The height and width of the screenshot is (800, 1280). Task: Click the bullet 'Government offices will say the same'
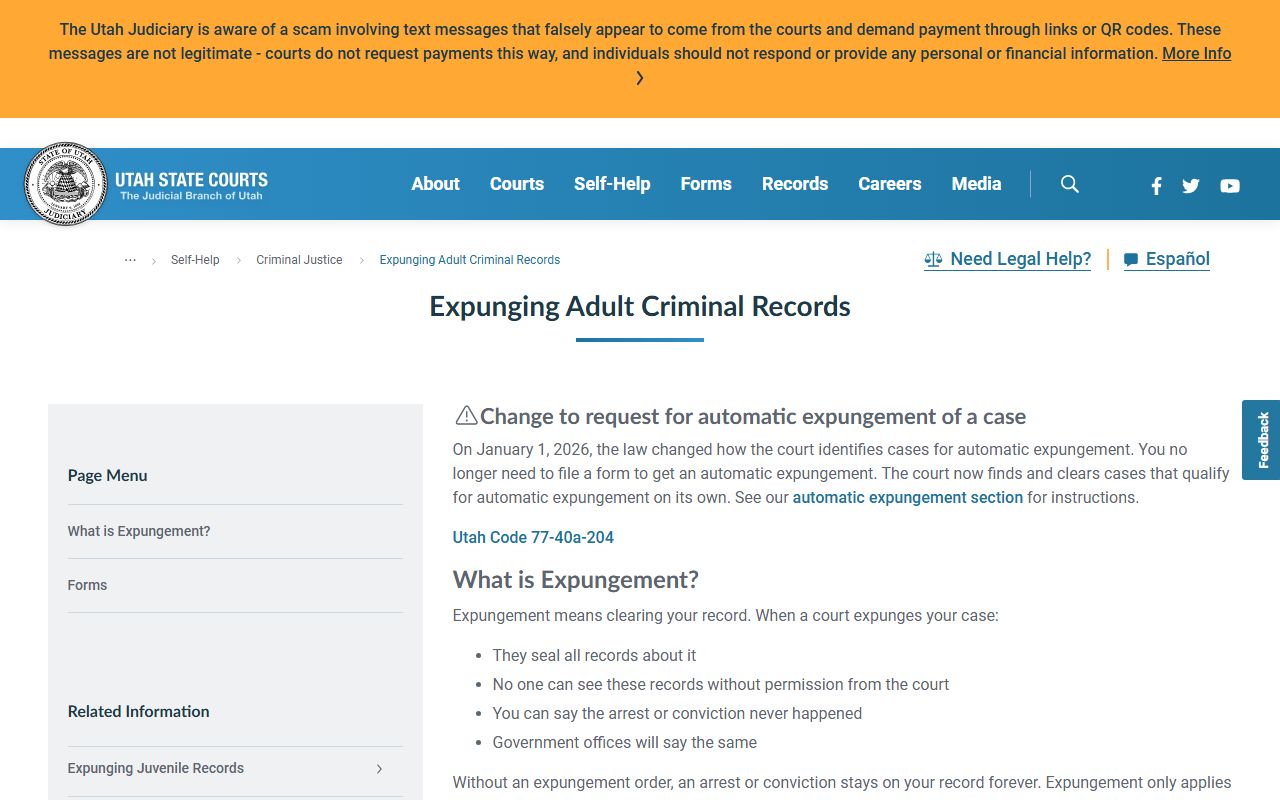pyautogui.click(x=625, y=743)
